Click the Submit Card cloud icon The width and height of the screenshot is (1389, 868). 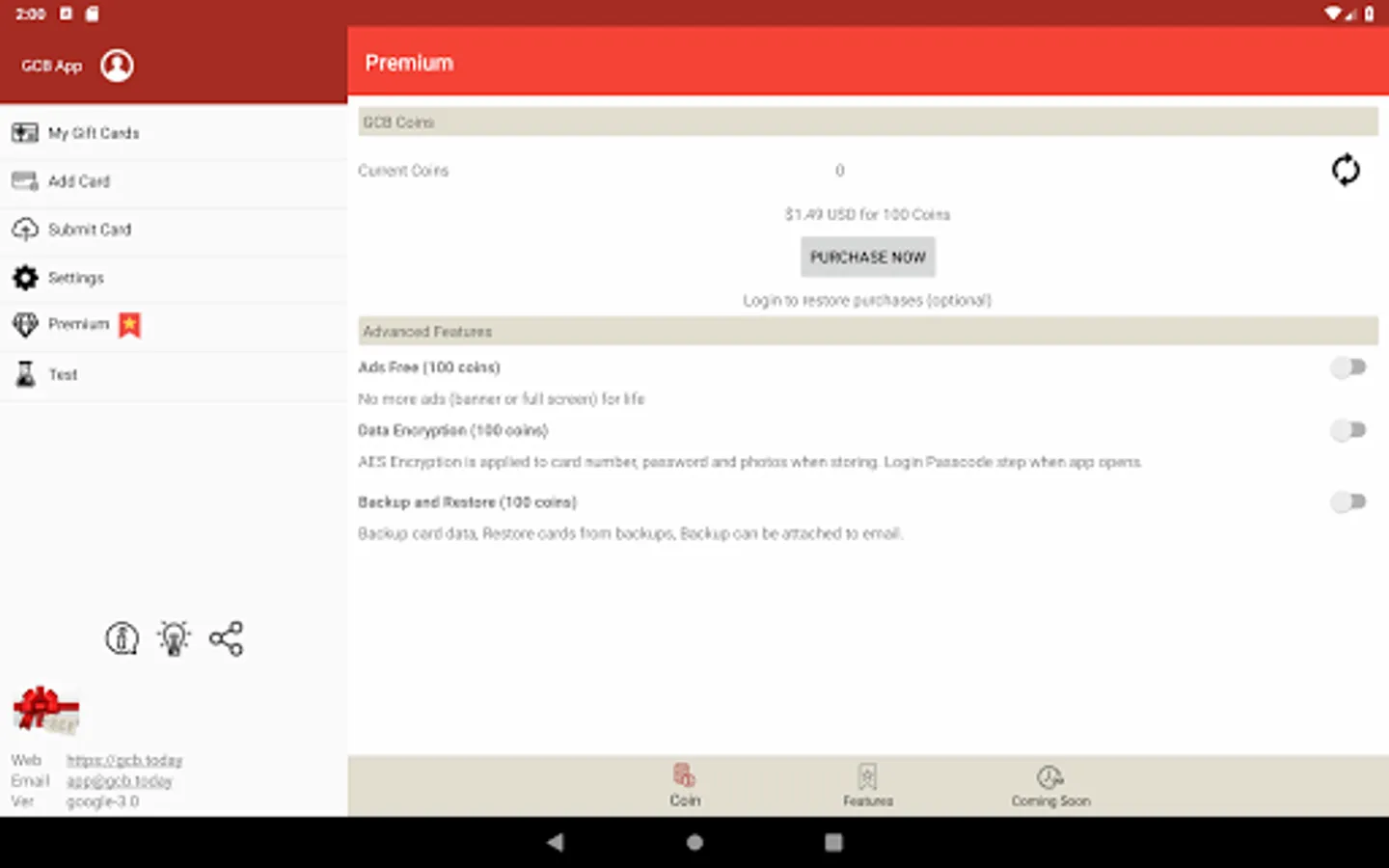(25, 230)
